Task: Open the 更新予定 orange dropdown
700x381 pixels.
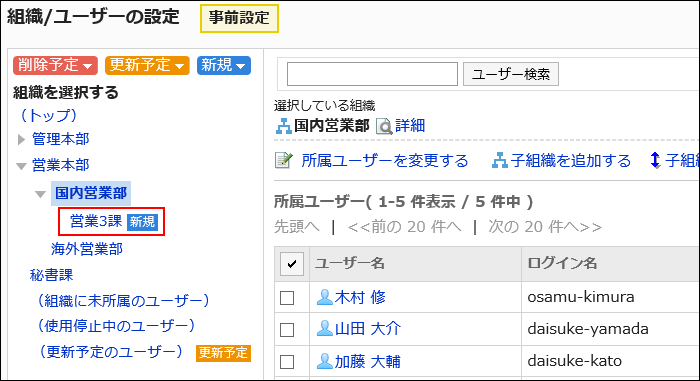Action: (x=147, y=65)
